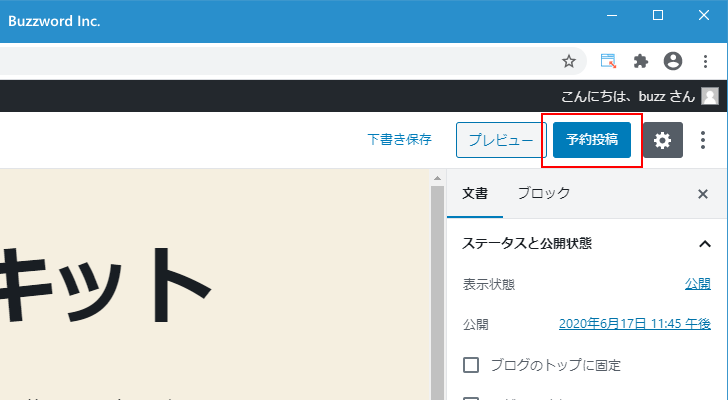Image resolution: width=728 pixels, height=400 pixels.
Task: Click the こんにちは、buzz さん account greeting
Action: tap(628, 96)
